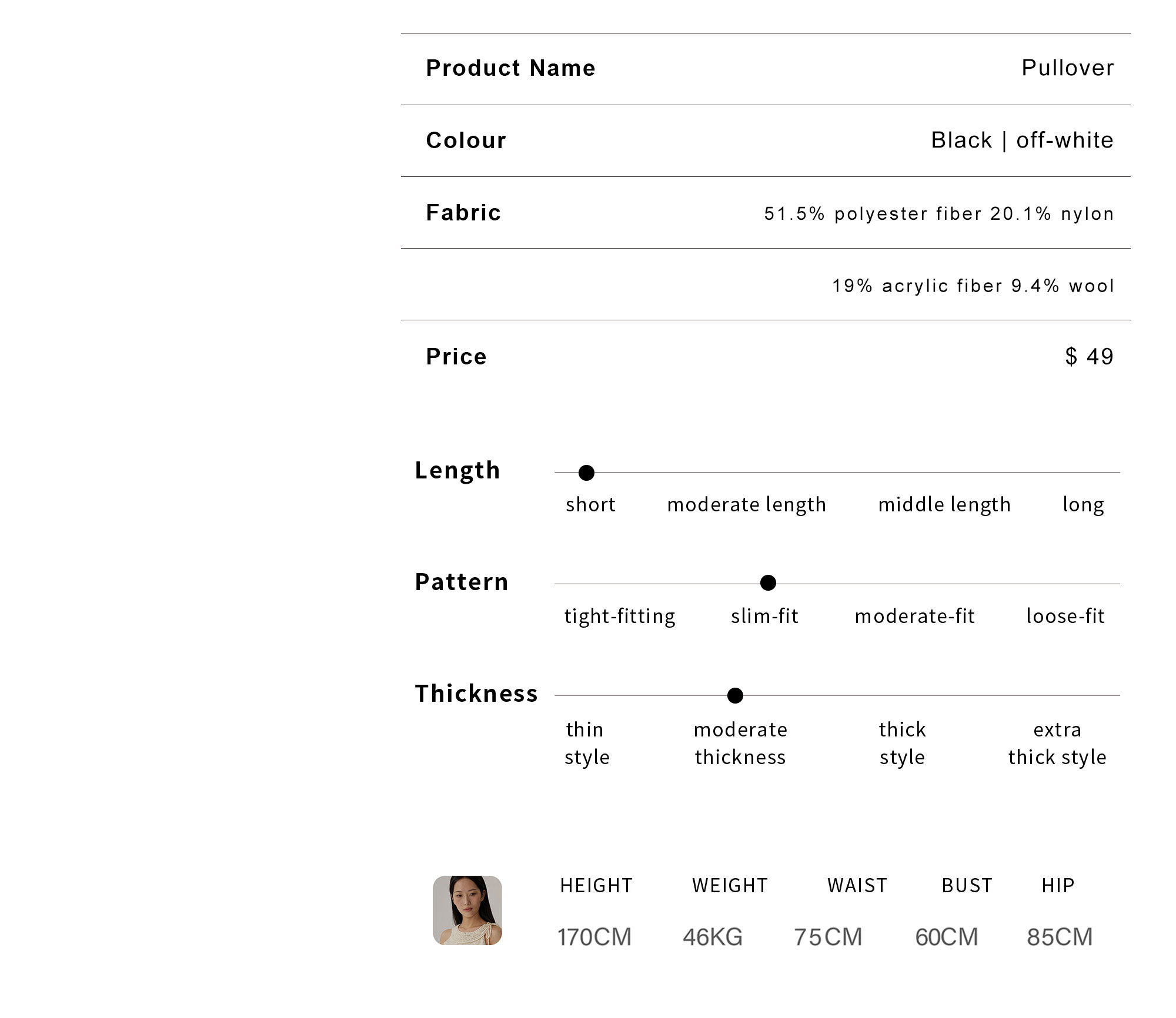
Task: Pick the 'thin style' thickness label
Action: [587, 744]
